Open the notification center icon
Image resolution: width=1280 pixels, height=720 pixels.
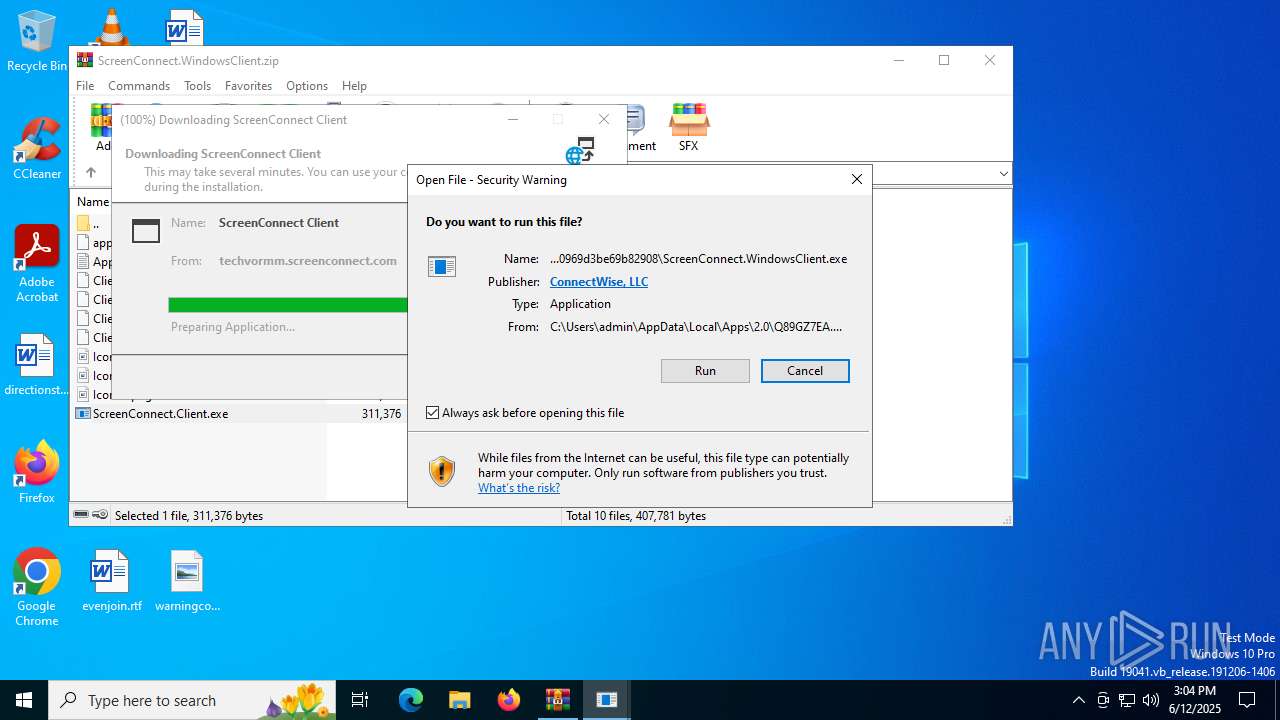point(1247,700)
